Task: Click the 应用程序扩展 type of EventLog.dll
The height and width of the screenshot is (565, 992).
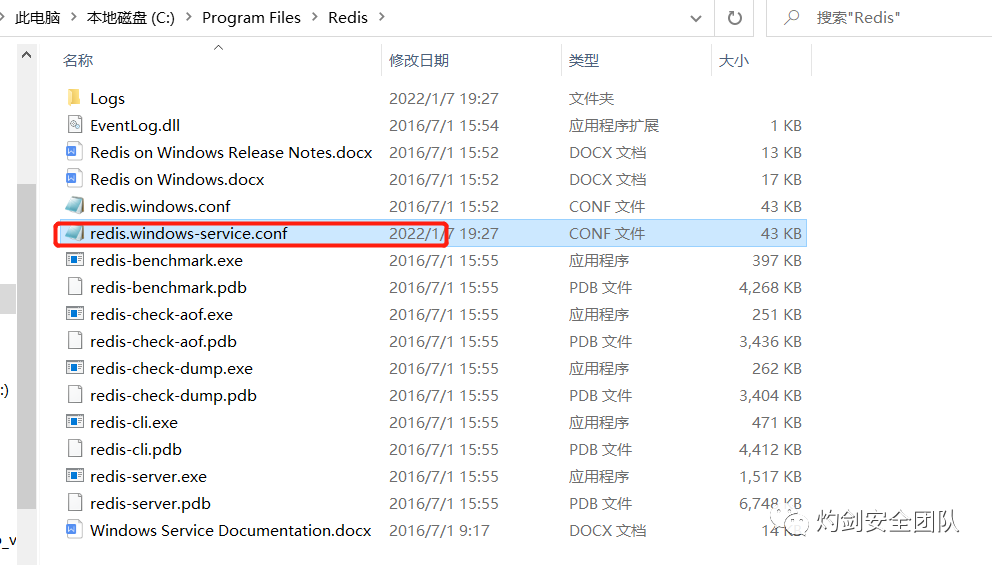Action: point(614,125)
